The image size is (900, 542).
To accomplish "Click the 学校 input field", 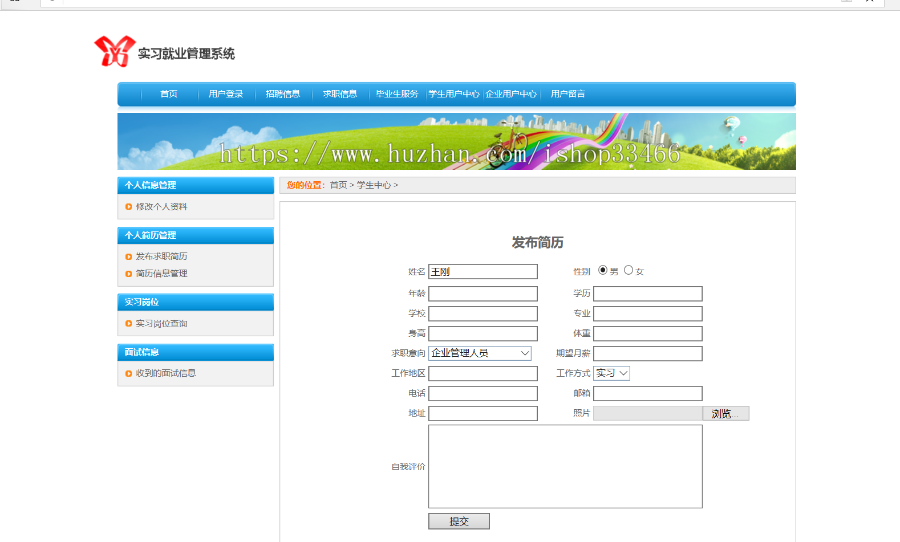I will click(x=483, y=313).
